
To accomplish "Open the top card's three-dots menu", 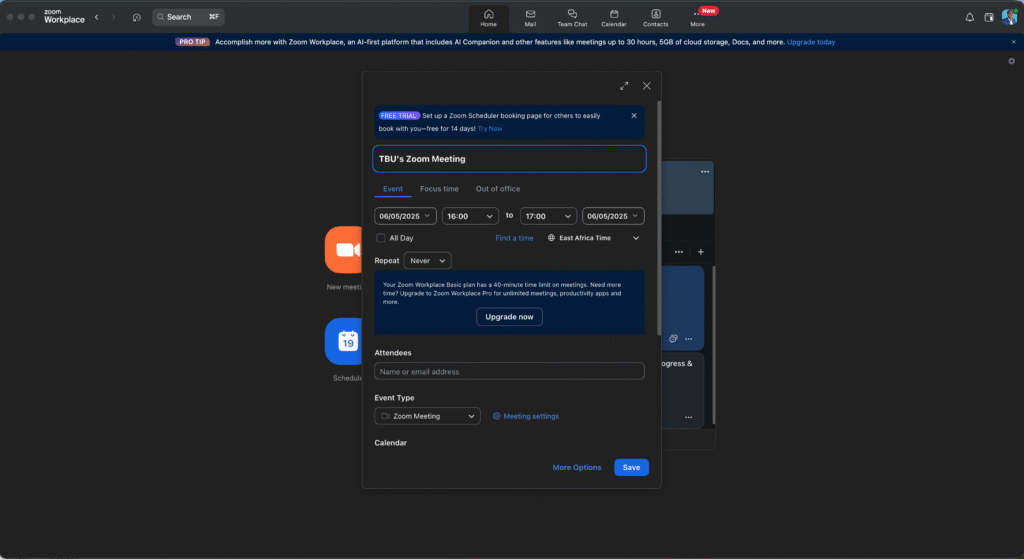I will (705, 172).
